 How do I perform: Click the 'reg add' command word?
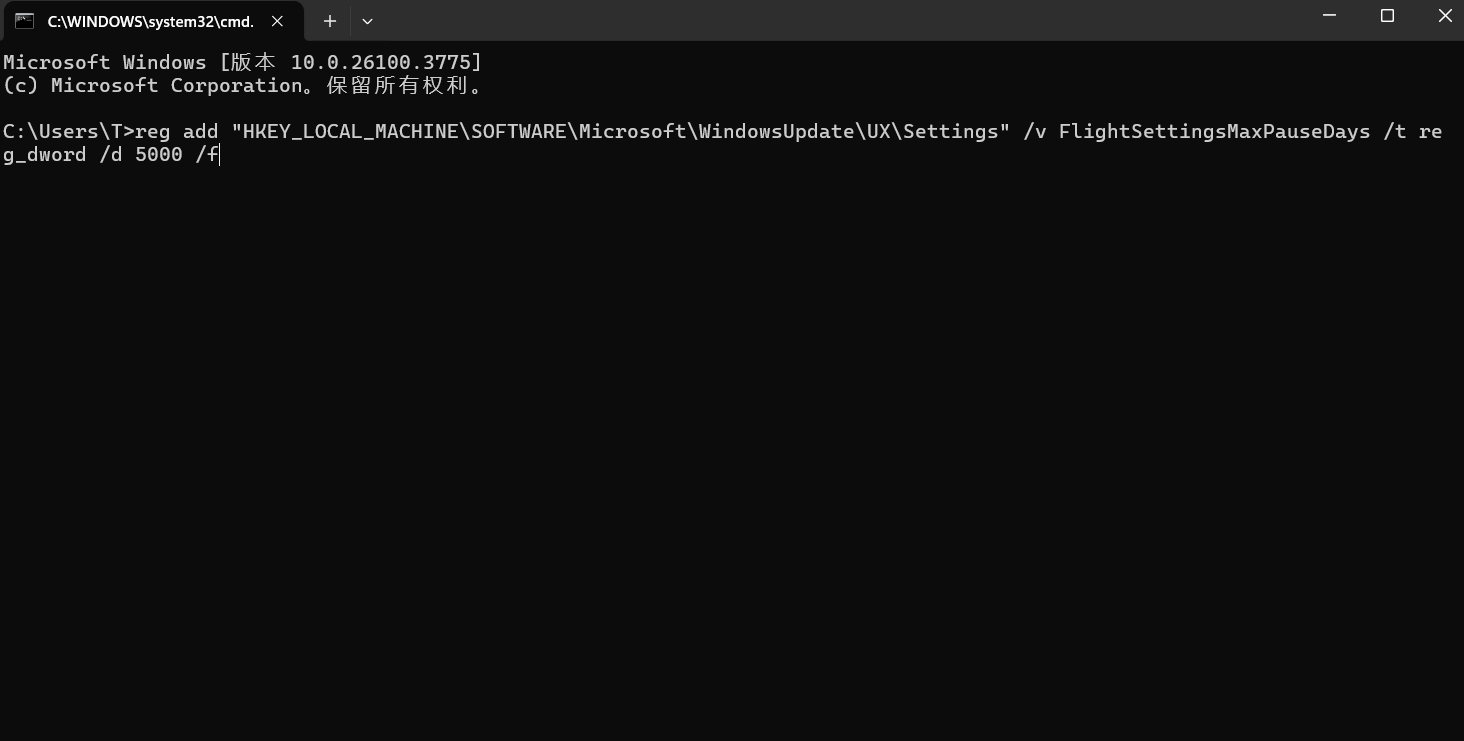pos(177,131)
